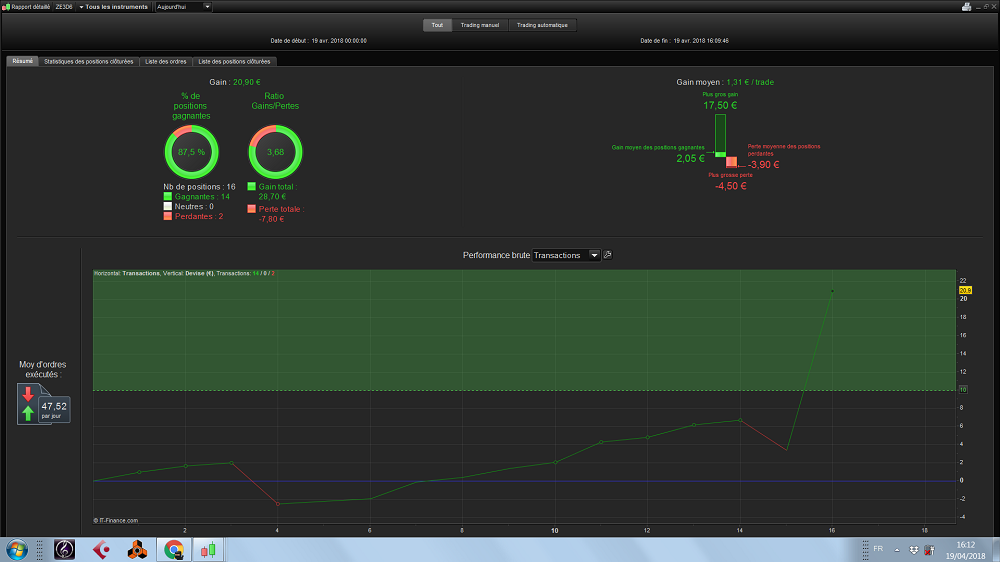Open the Liste des ordres tab
The height and width of the screenshot is (562, 1000).
click(x=166, y=61)
